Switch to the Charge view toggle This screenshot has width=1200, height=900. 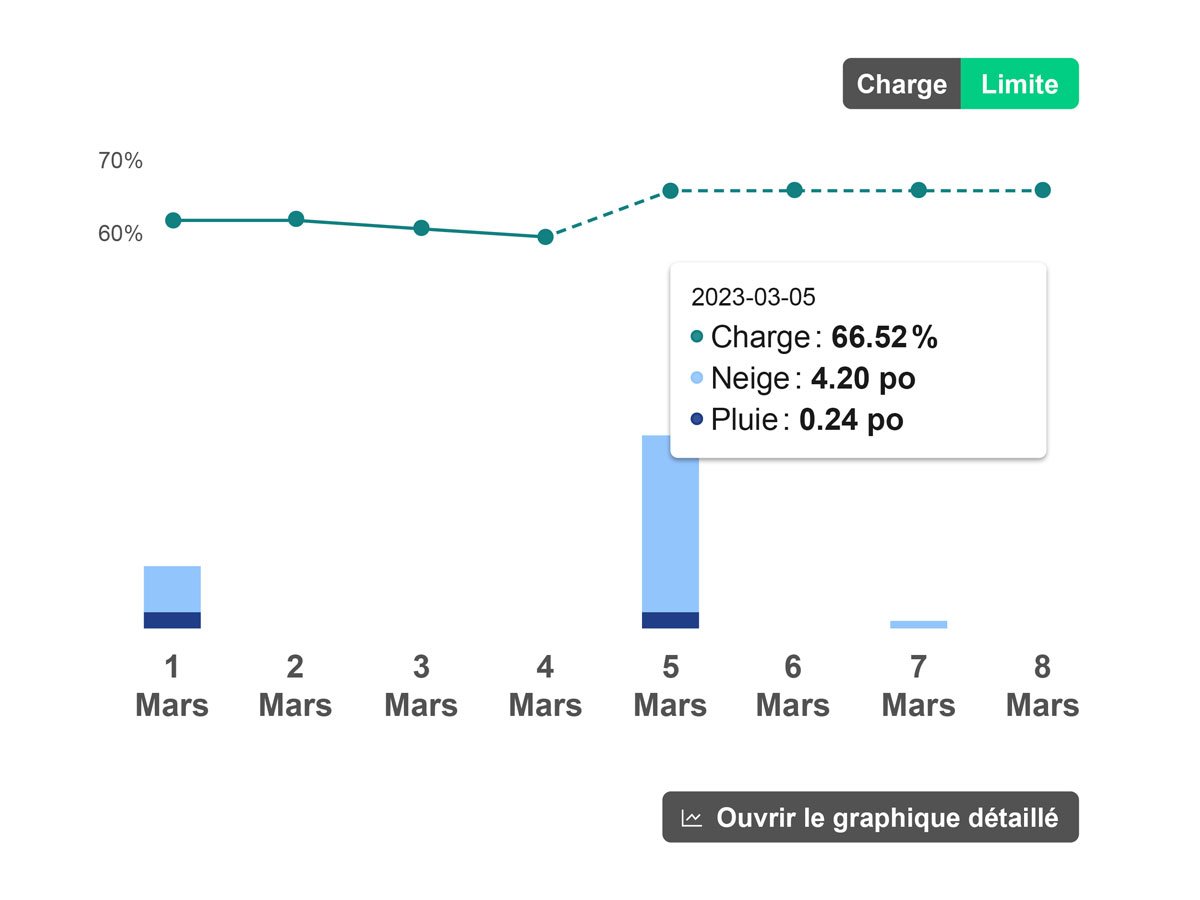point(901,84)
